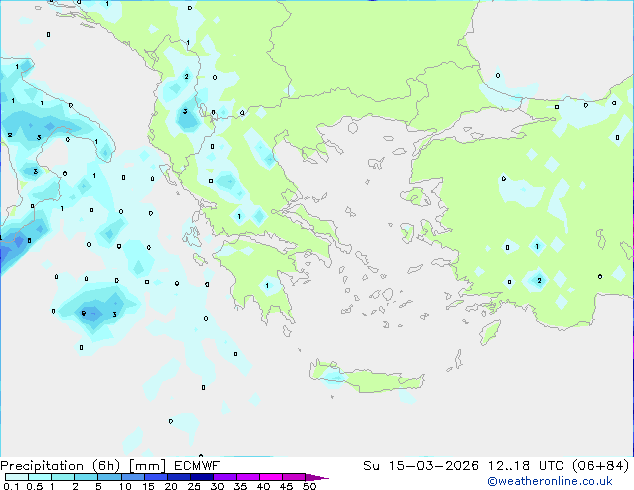Image resolution: width=634 pixels, height=490 pixels.
Task: Click the "(06+84)" forecast run label
Action: coord(600,466)
